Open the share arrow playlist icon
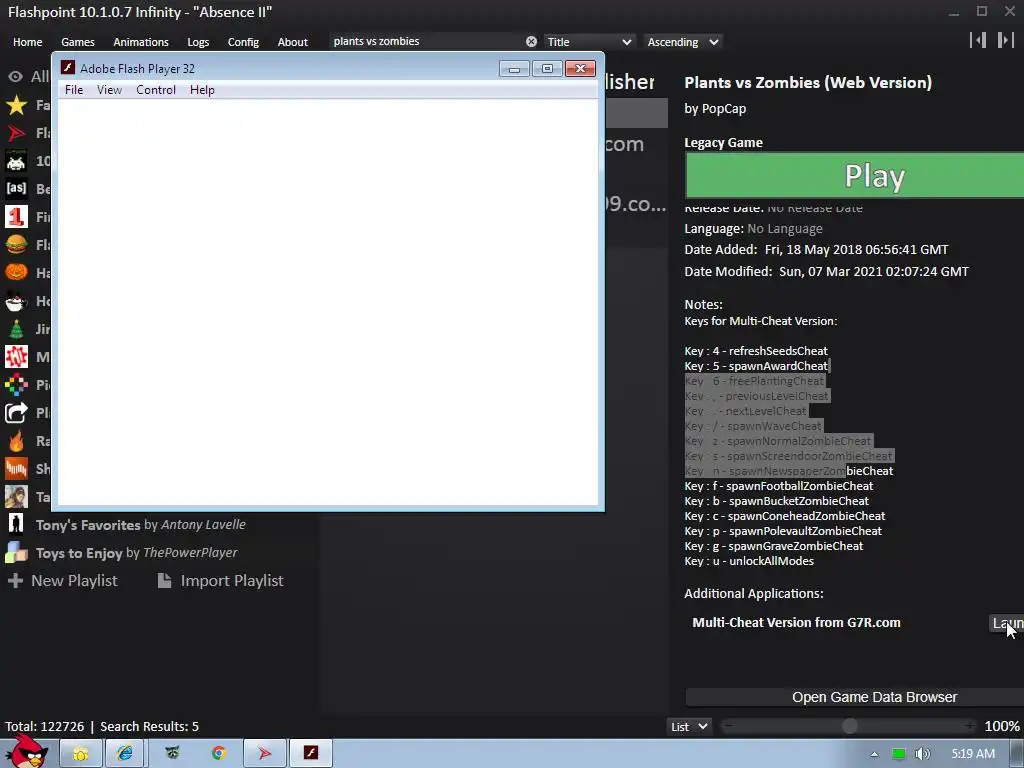1024x768 pixels. pos(16,413)
